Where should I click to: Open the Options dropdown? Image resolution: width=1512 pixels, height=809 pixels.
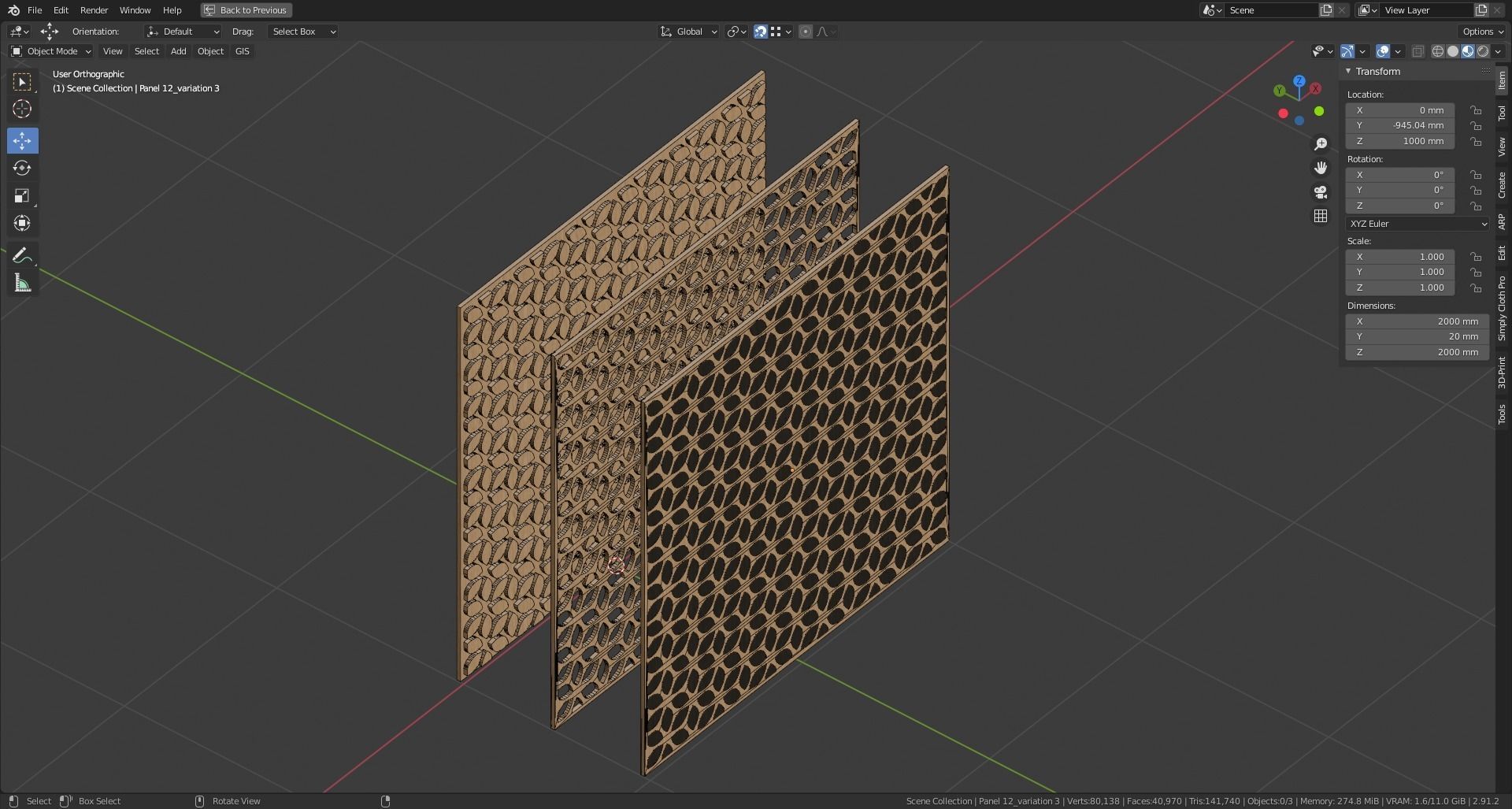click(1483, 32)
